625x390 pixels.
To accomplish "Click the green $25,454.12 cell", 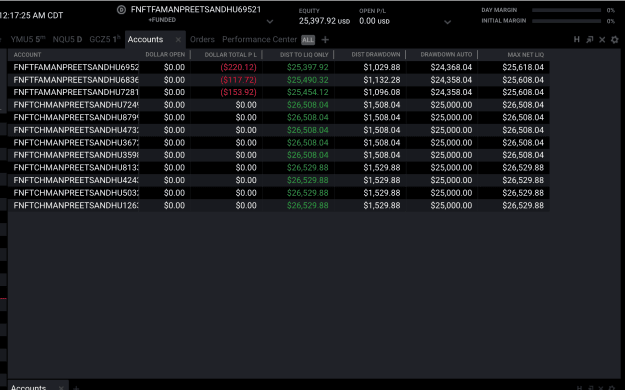I will pos(308,92).
